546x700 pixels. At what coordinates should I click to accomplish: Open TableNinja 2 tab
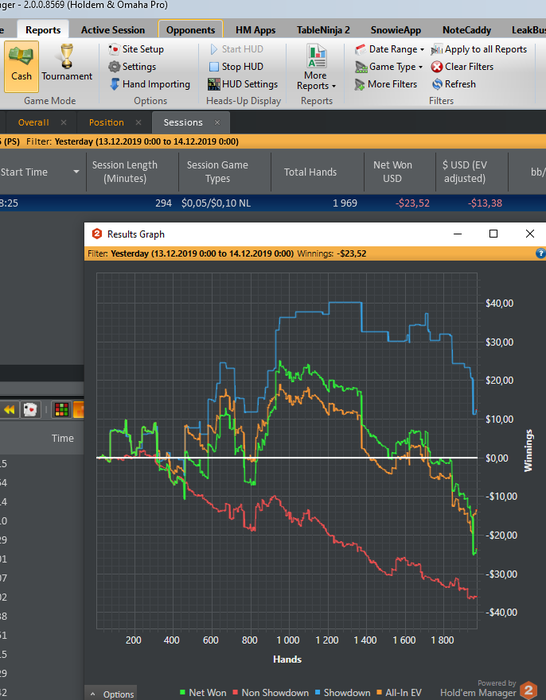pyautogui.click(x=323, y=30)
